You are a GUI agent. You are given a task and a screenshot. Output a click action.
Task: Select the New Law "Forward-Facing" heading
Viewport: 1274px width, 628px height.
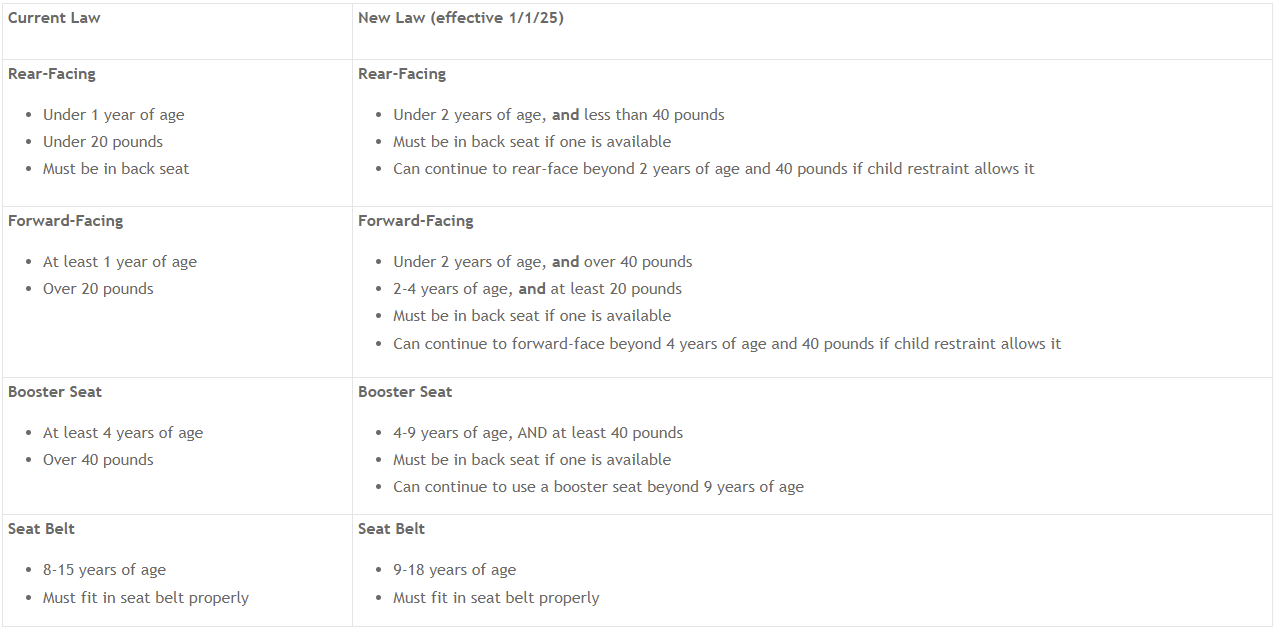click(416, 221)
